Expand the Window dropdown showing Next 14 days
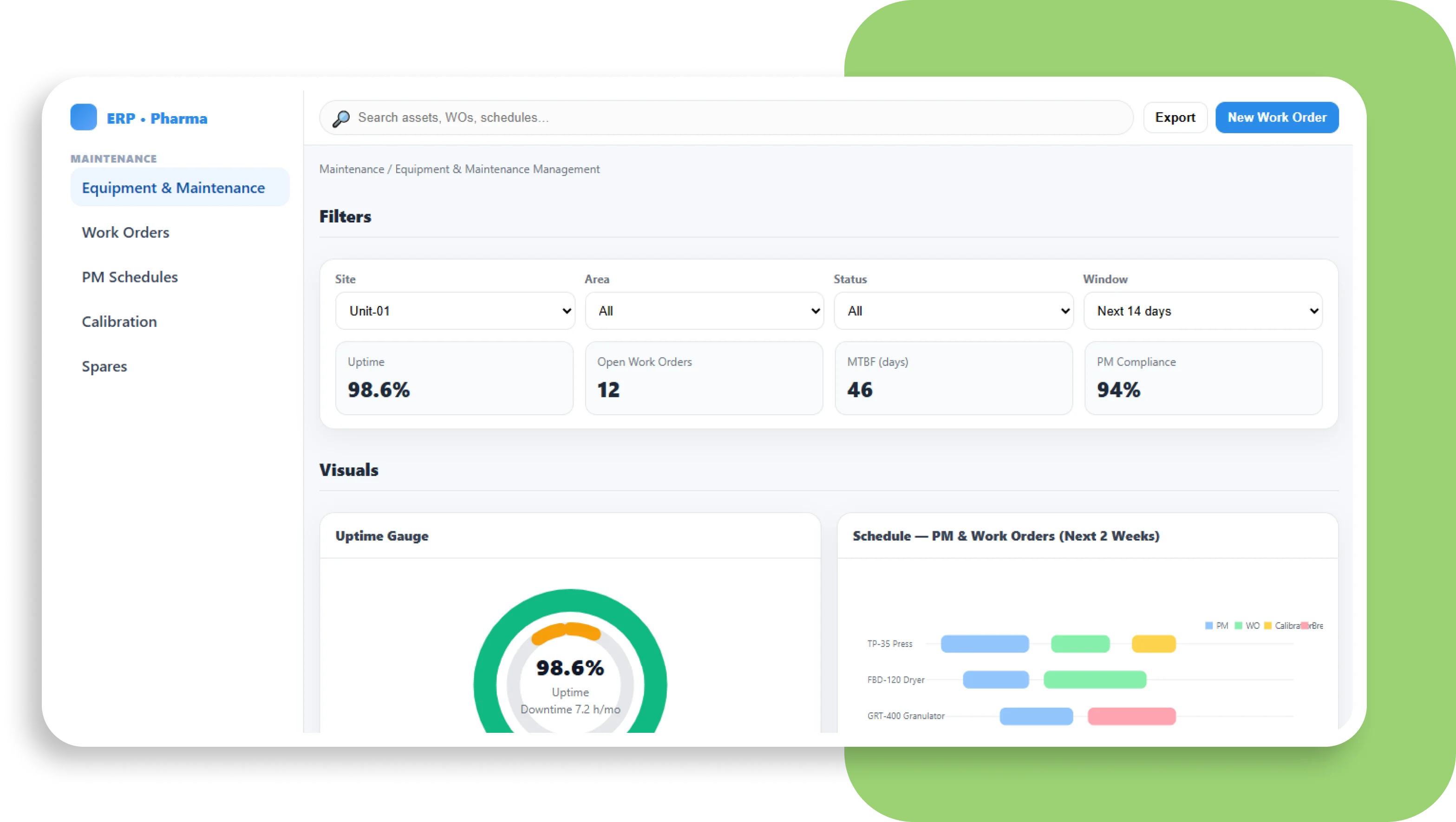Image resolution: width=1456 pixels, height=822 pixels. pos(1203,310)
